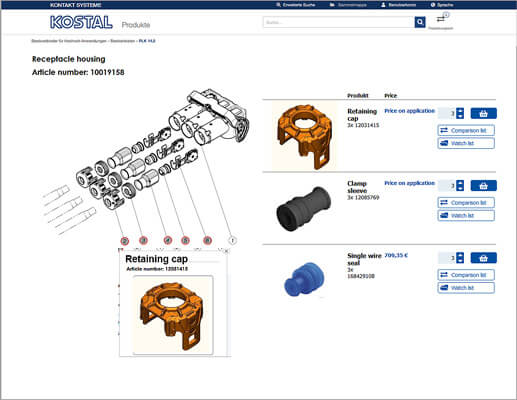Add Retaining cap to basket
Screen dimensions: 517x400
point(483,113)
